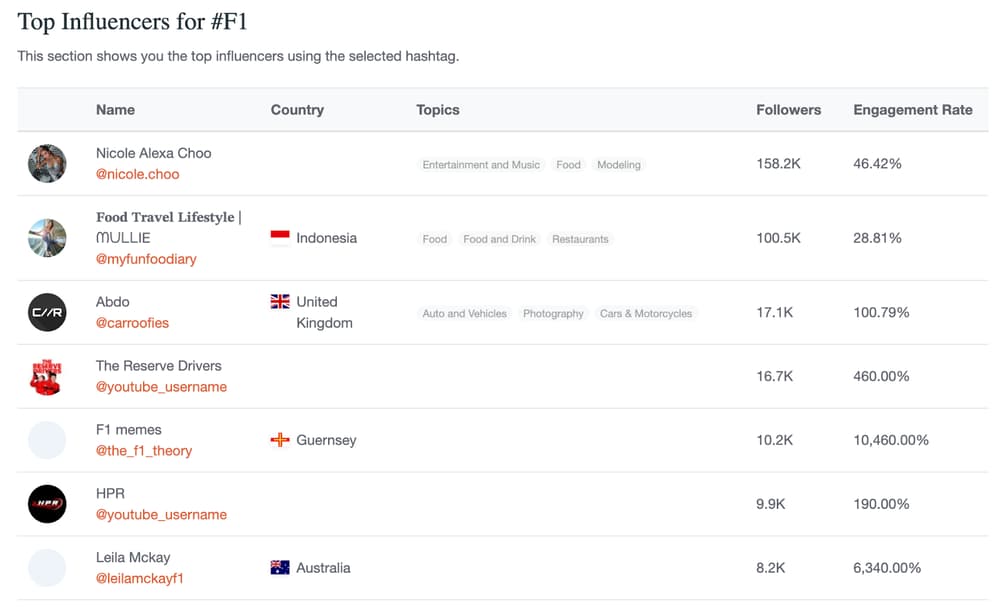Image resolution: width=1000 pixels, height=607 pixels.
Task: Select the HPR circular logo
Action: point(47,504)
